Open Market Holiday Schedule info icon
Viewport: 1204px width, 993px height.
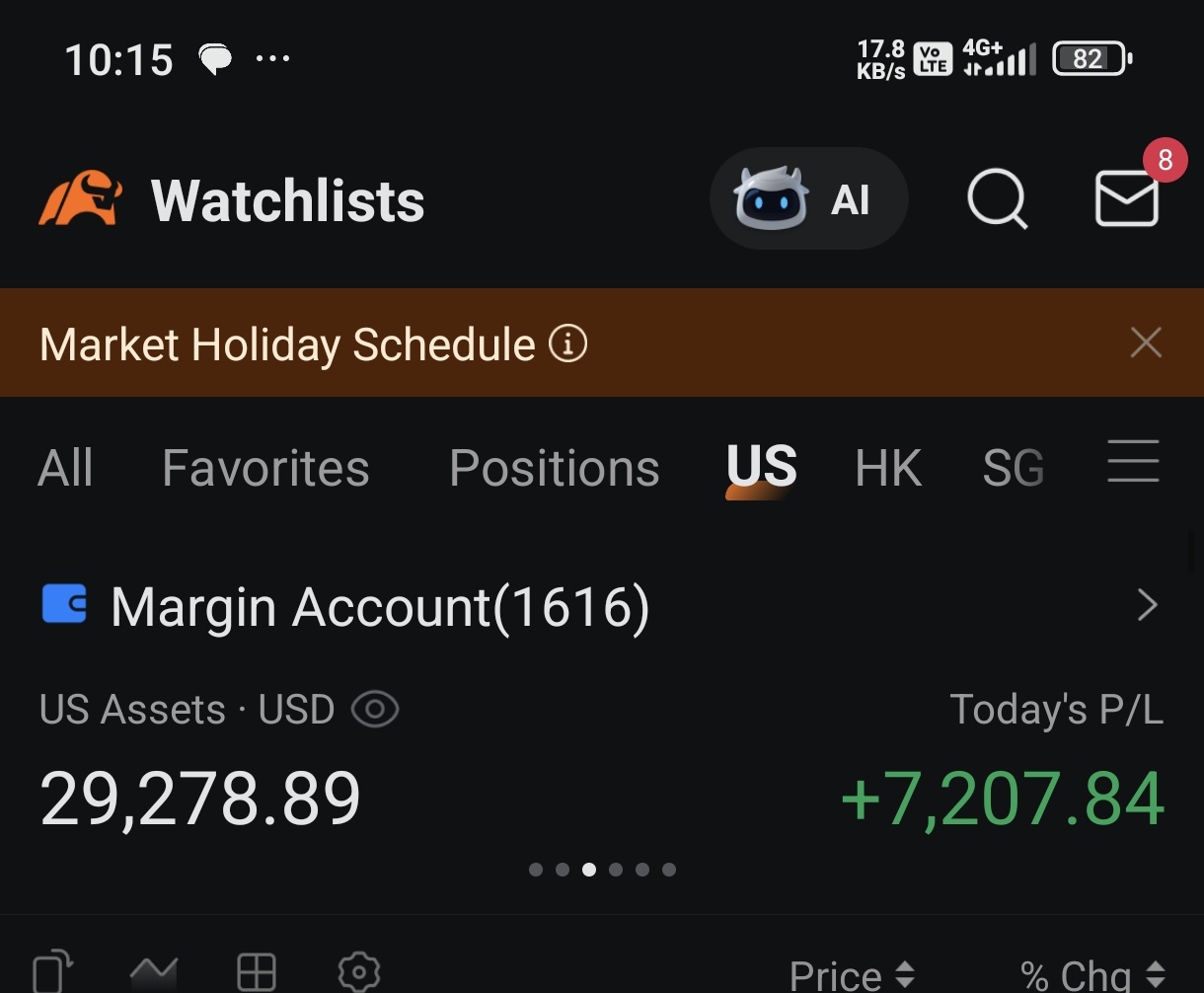[x=567, y=344]
